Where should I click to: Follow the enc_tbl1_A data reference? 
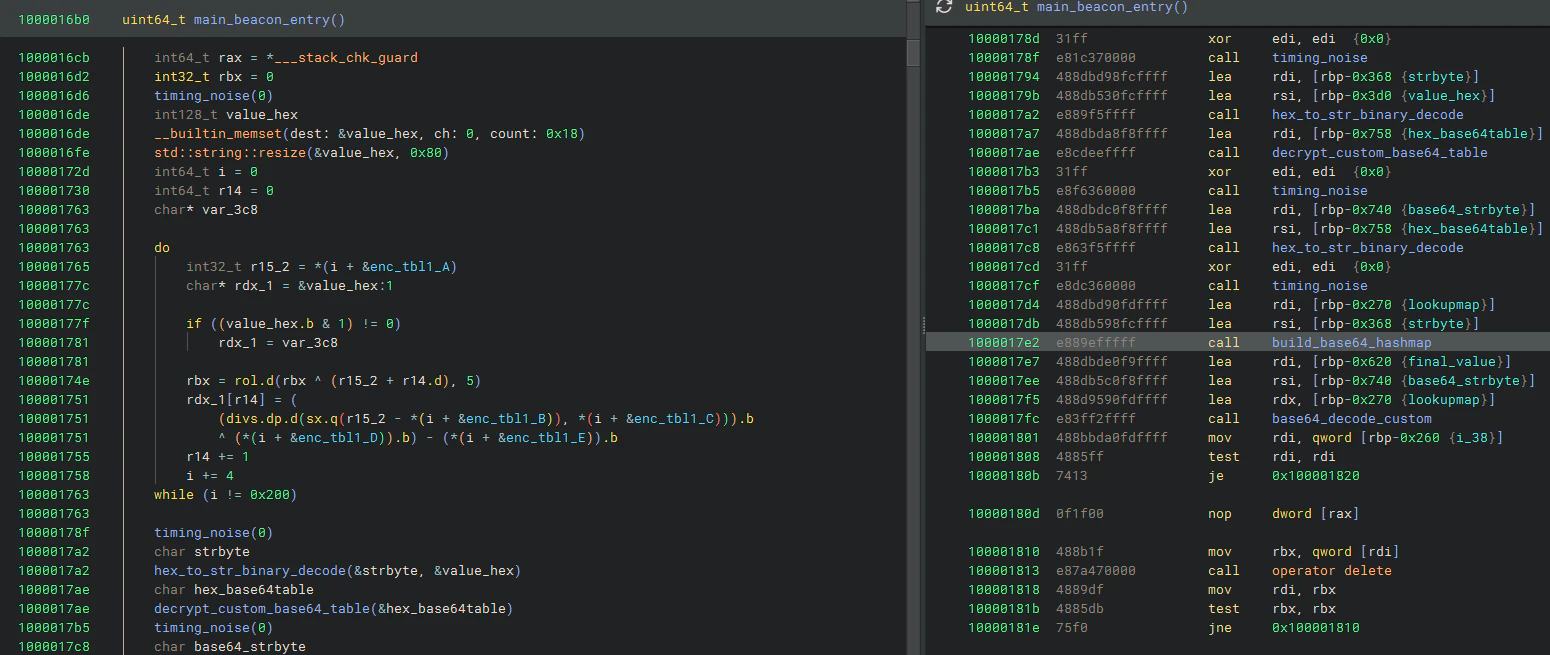pos(411,266)
